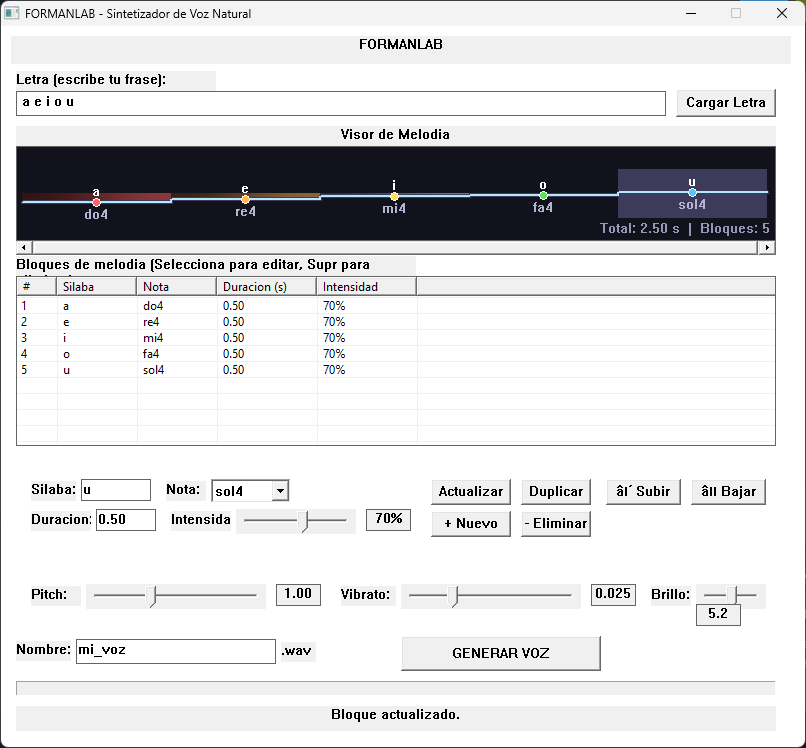This screenshot has height=748, width=806.
Task: Click the Vibrato value 0.025
Action: coord(613,594)
